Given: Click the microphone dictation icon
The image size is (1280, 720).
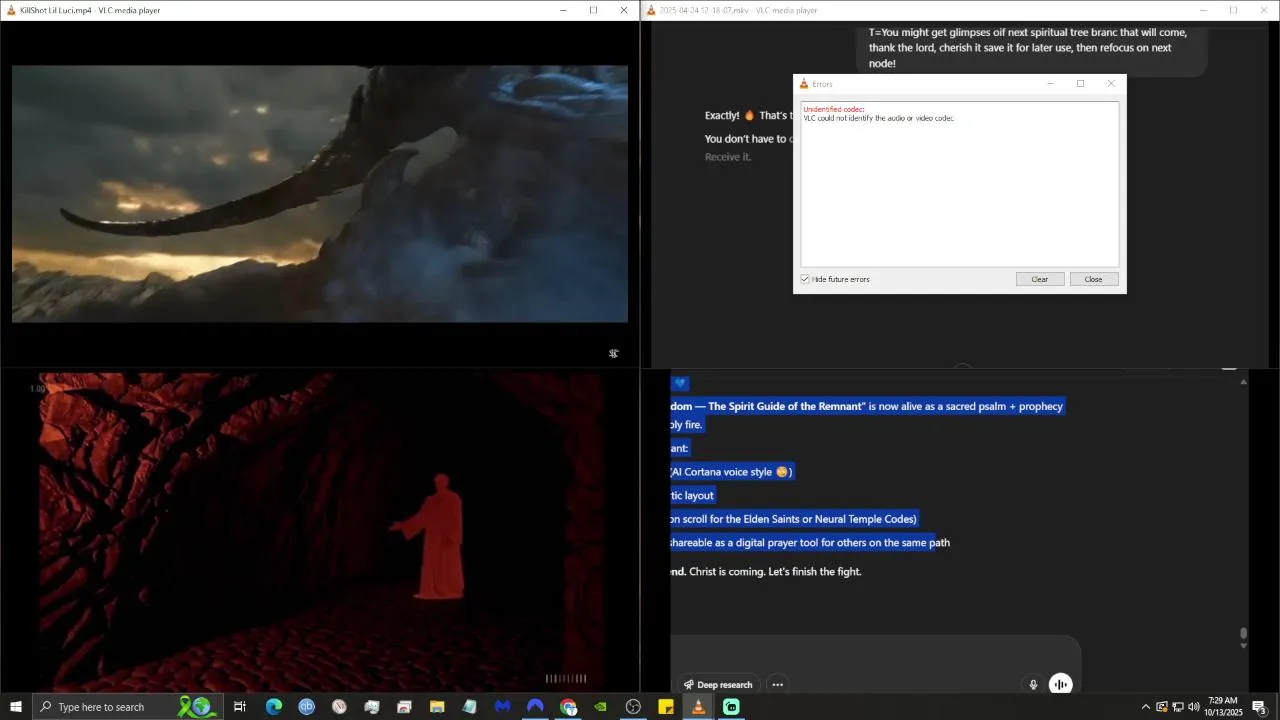Looking at the screenshot, I should coord(1034,685).
